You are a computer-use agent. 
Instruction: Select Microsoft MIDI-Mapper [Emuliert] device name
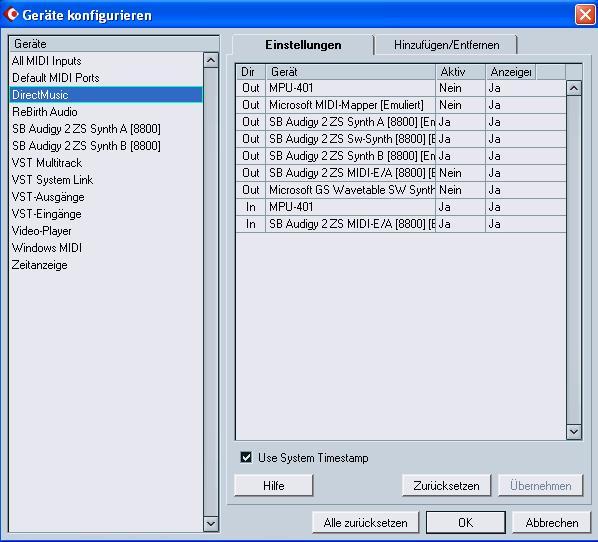click(x=350, y=105)
